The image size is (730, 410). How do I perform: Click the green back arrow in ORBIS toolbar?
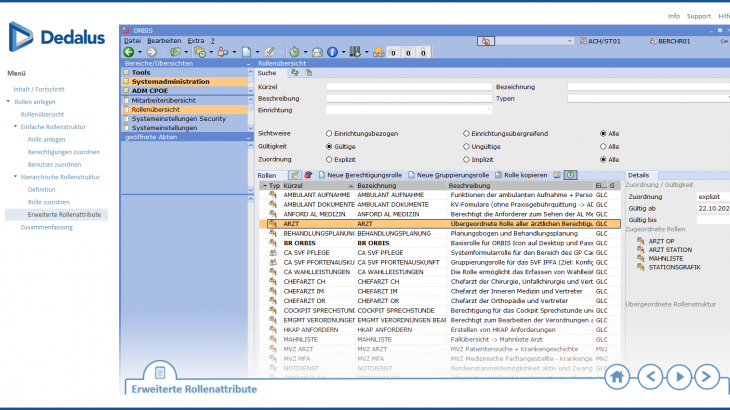[129, 51]
